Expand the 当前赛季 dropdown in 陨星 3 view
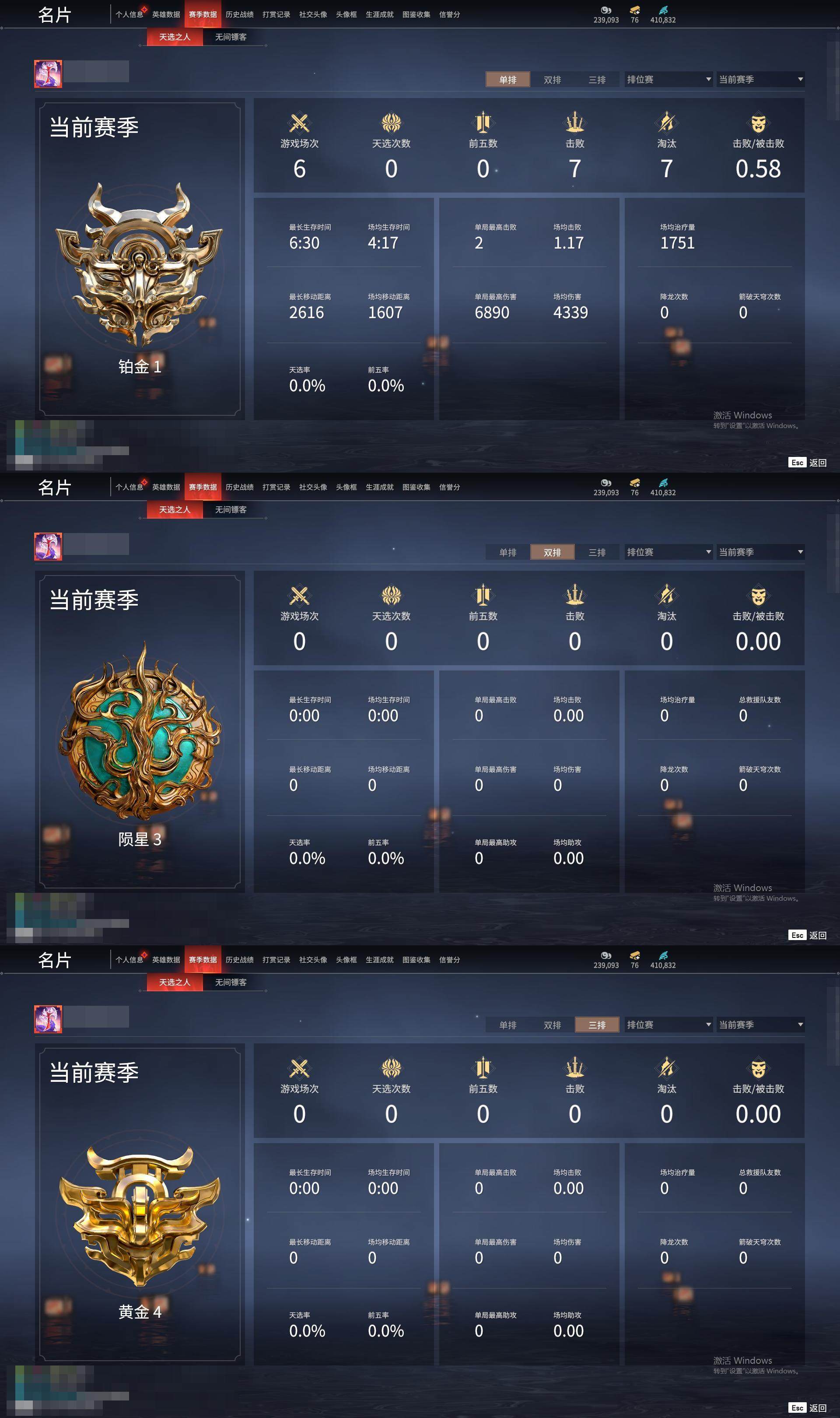840x1418 pixels. click(761, 552)
